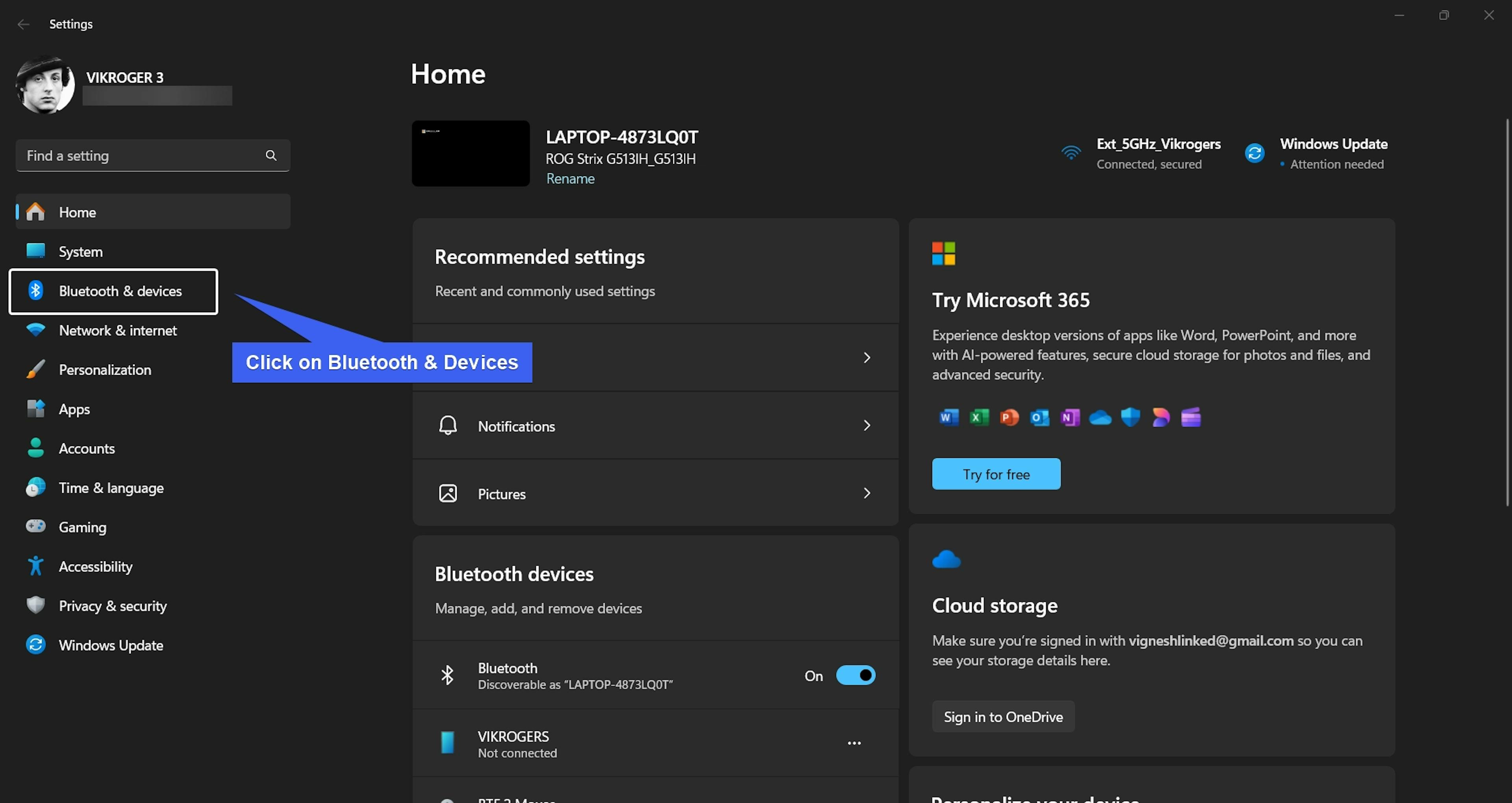Click the Windows Update refresh icon in header
The image size is (1512, 803).
(x=1254, y=153)
